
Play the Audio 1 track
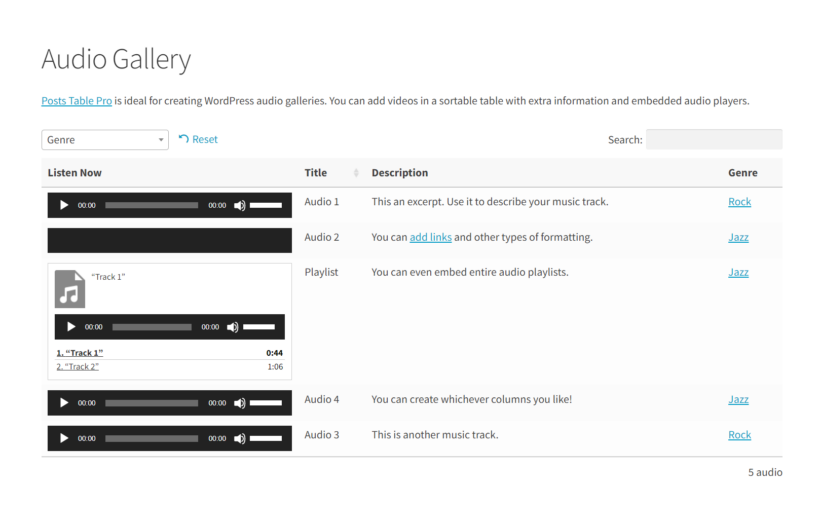tap(65, 205)
